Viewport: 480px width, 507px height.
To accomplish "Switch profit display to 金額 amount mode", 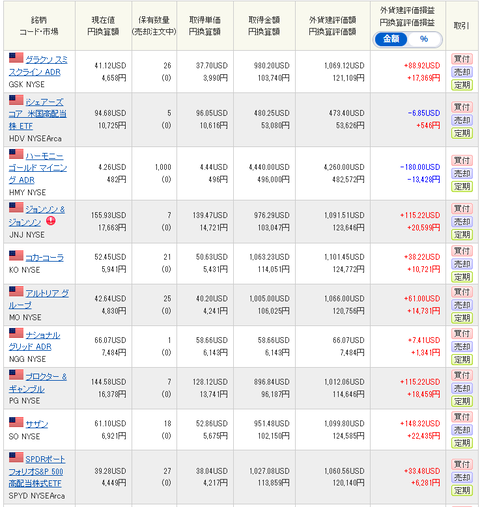I will [x=391, y=39].
